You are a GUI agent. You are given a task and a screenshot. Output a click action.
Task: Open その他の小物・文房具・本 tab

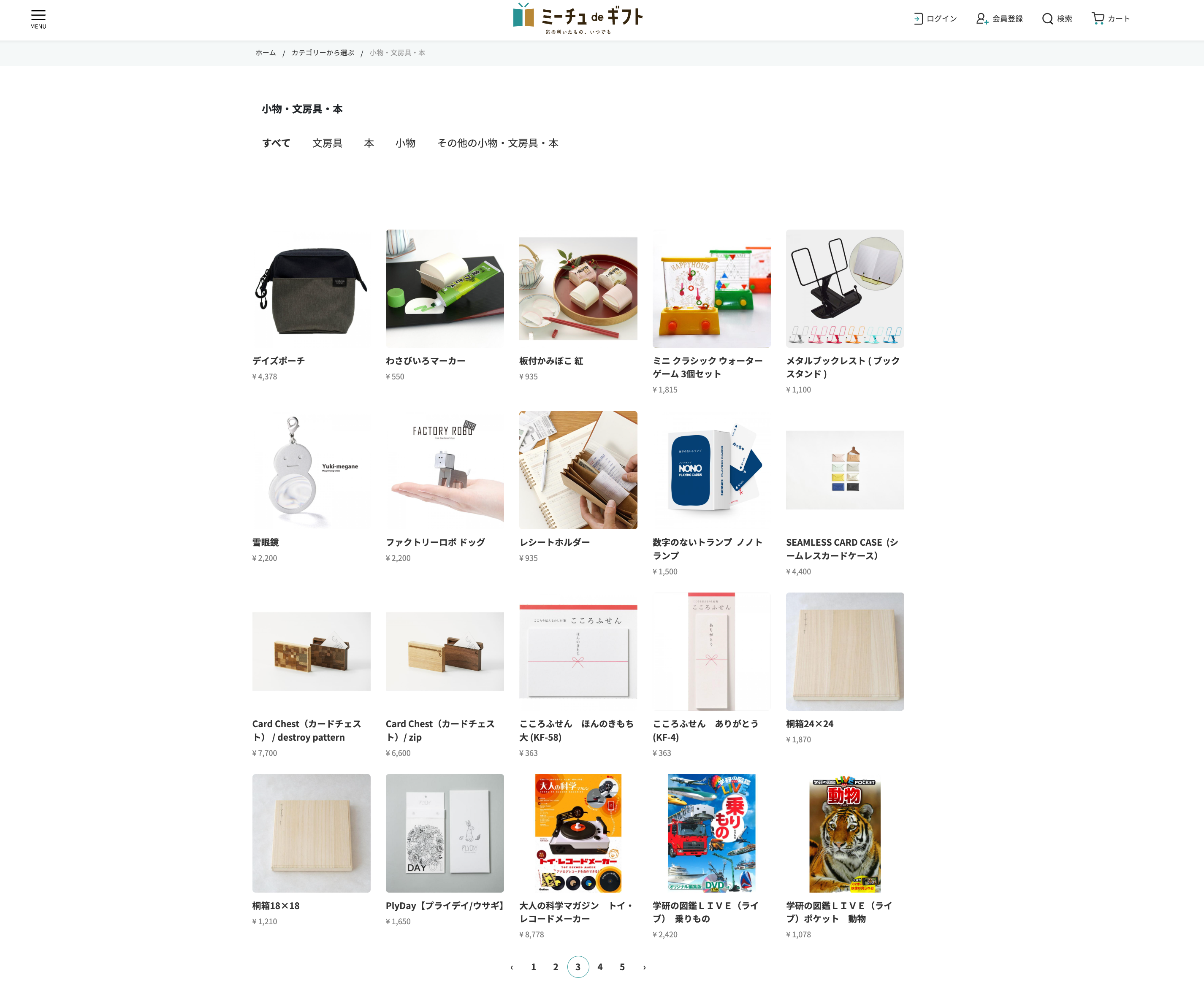pos(498,143)
